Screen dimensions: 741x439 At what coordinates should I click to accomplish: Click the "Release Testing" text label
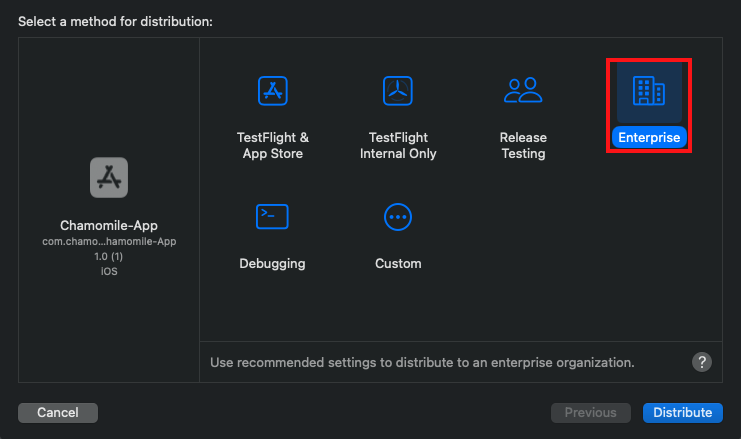coord(523,146)
